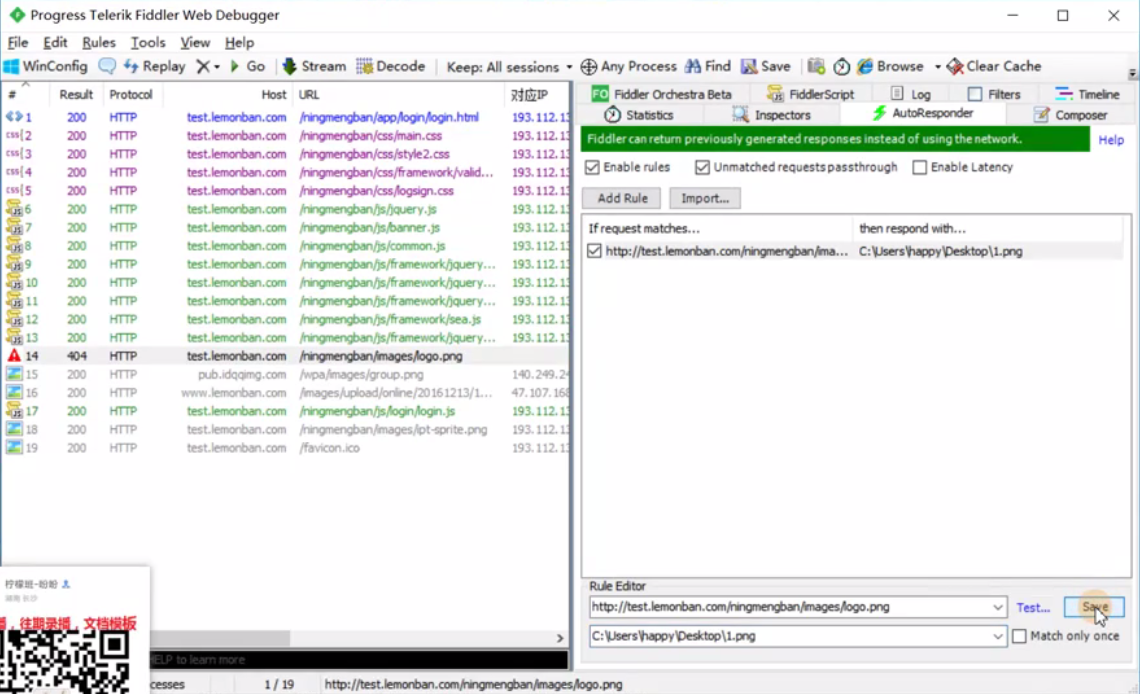Expand toolbar overflow arrow at right edge

click(1132, 73)
